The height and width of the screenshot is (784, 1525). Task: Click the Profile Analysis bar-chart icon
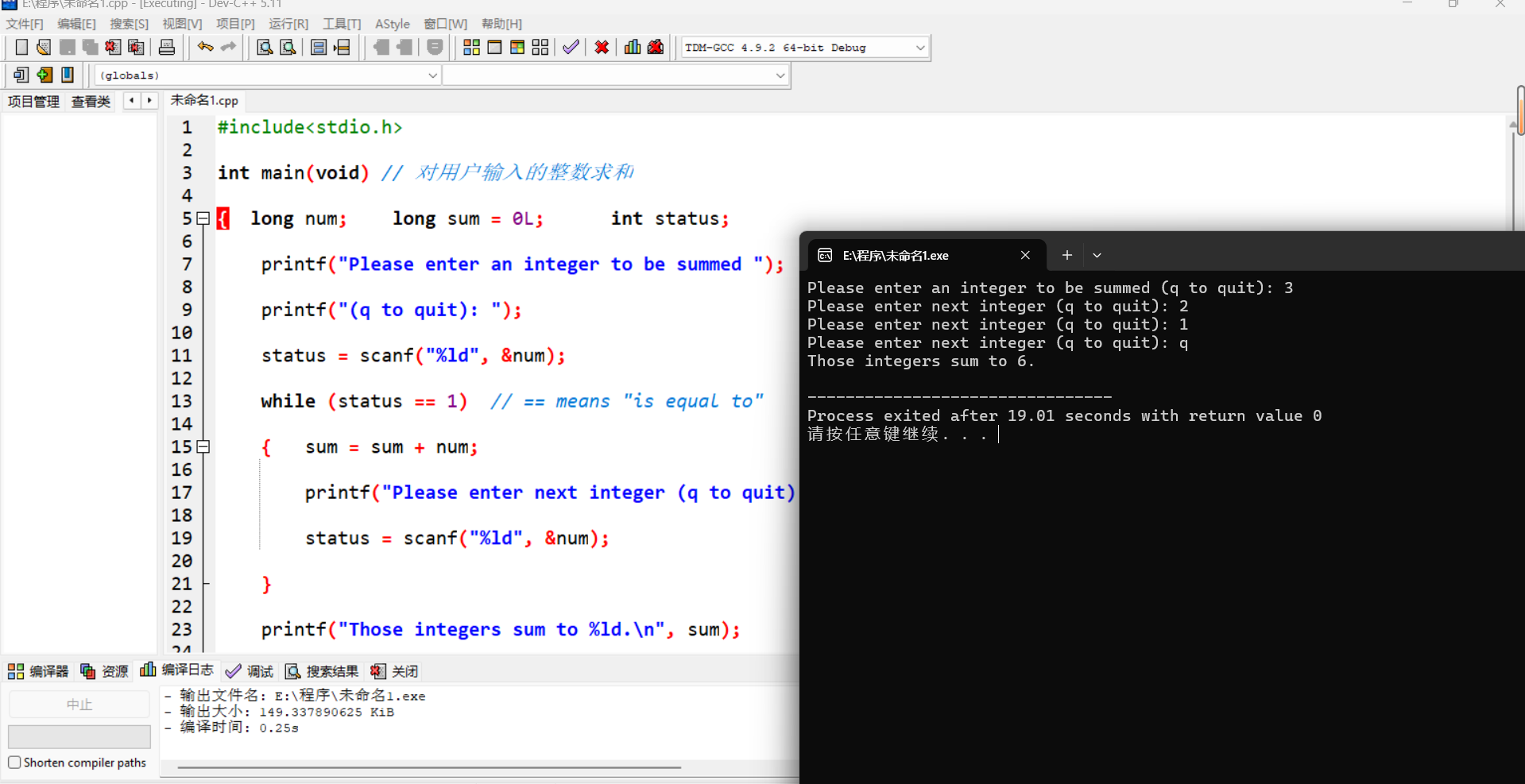pos(633,48)
